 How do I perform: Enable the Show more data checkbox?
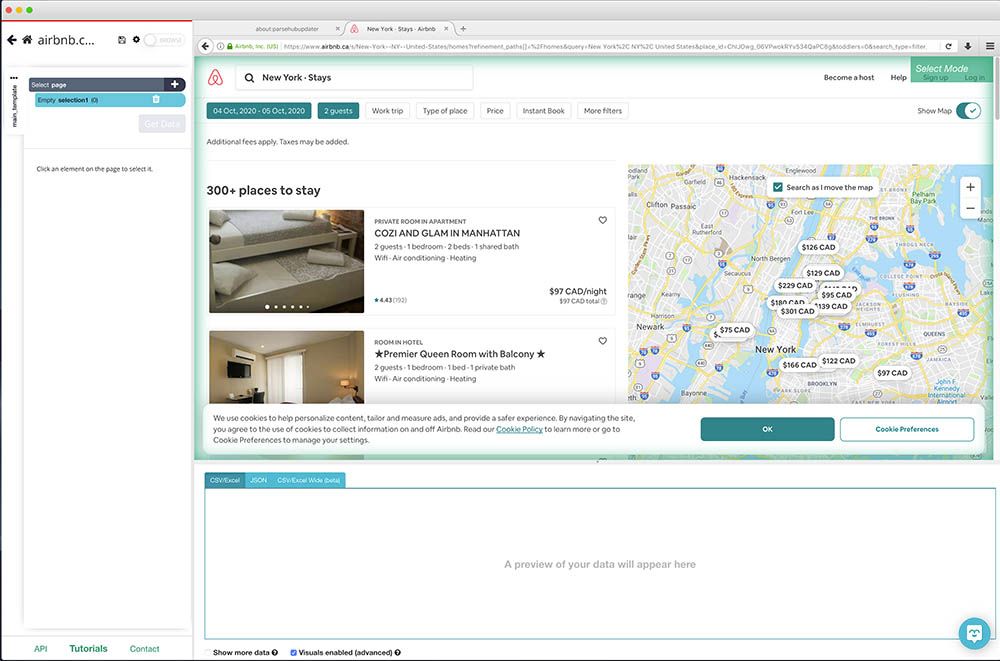208,652
